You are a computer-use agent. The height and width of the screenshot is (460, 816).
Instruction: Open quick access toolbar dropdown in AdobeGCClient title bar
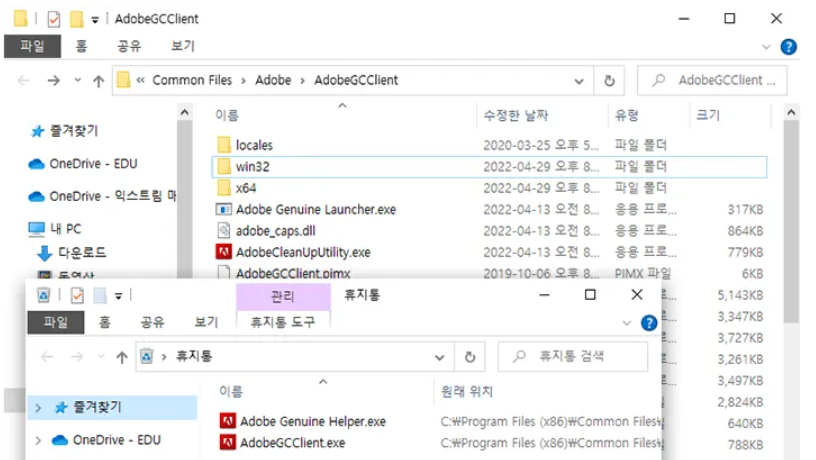tap(95, 20)
